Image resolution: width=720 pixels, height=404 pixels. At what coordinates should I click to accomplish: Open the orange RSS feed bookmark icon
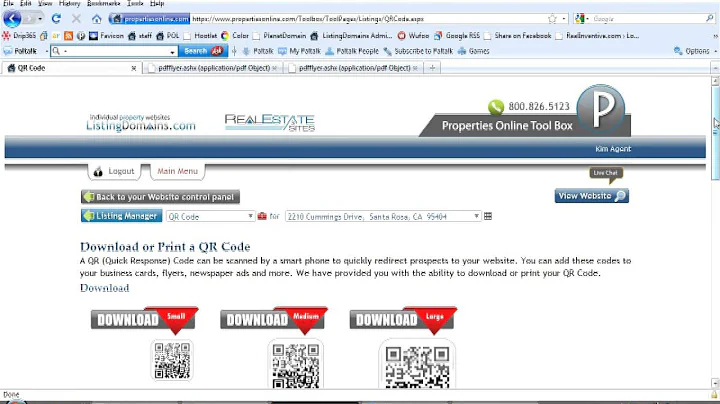pos(68,36)
